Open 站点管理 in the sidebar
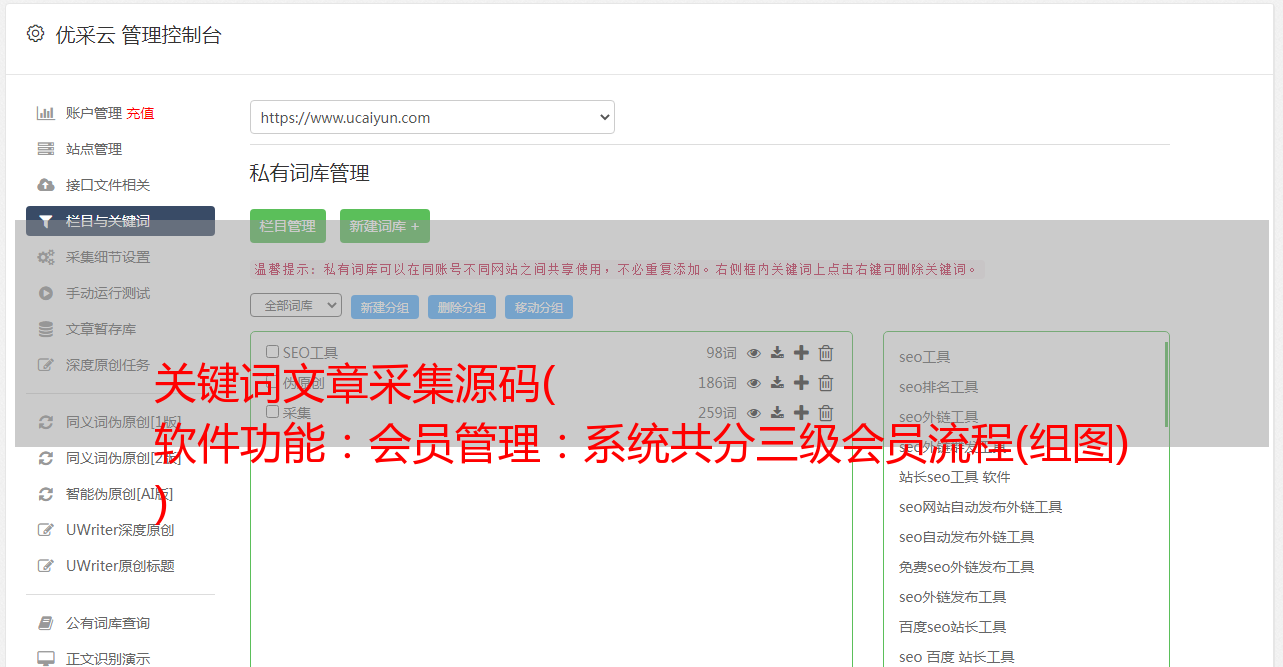The width and height of the screenshot is (1283, 667). 94,149
